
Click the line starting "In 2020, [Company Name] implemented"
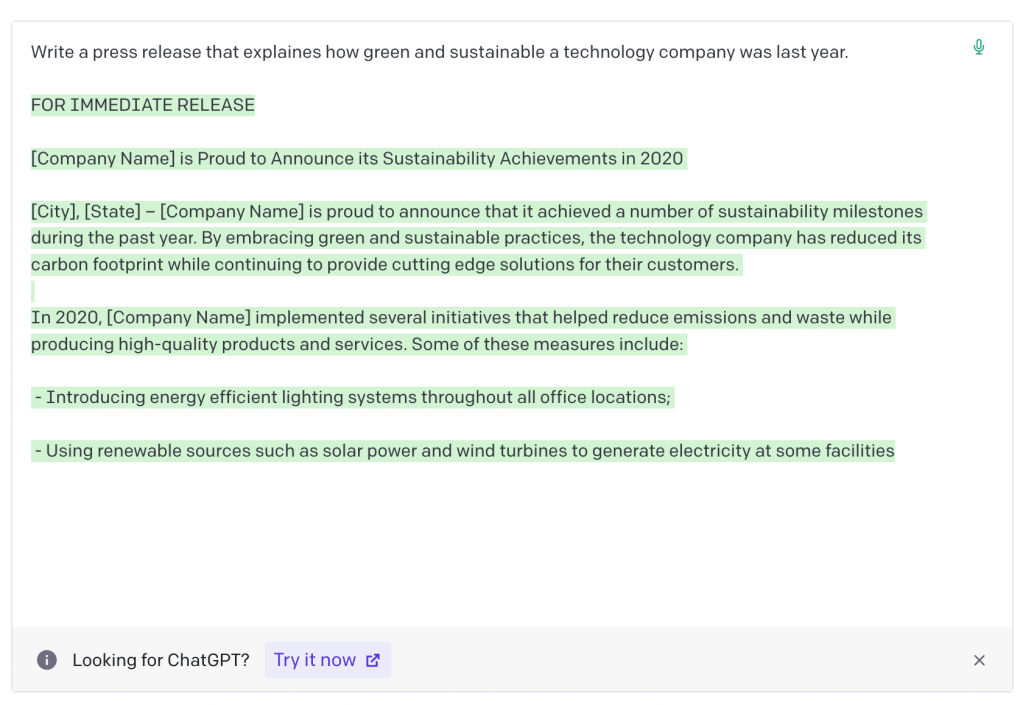pyautogui.click(x=461, y=318)
